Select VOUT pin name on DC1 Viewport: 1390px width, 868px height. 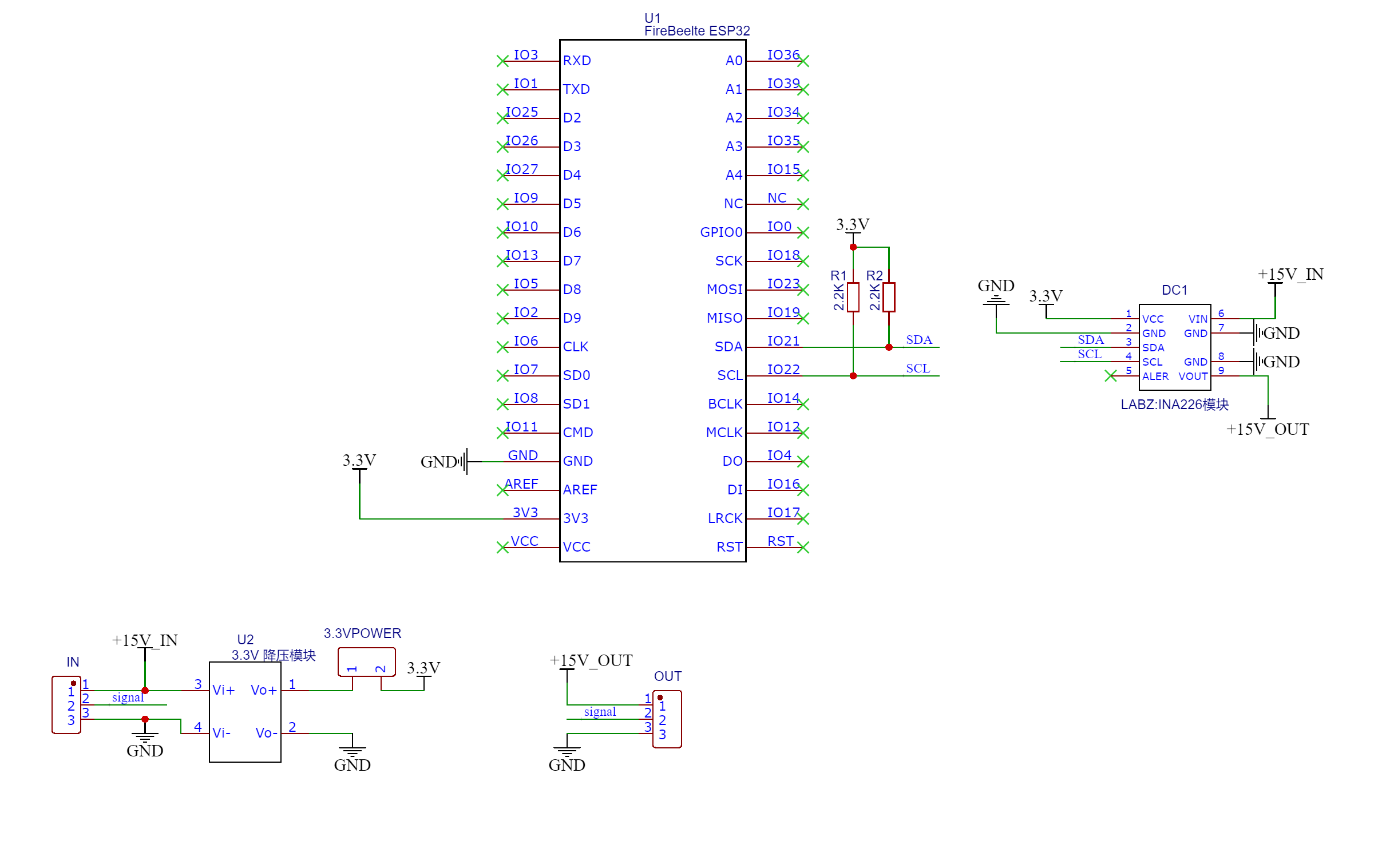coord(1193,376)
